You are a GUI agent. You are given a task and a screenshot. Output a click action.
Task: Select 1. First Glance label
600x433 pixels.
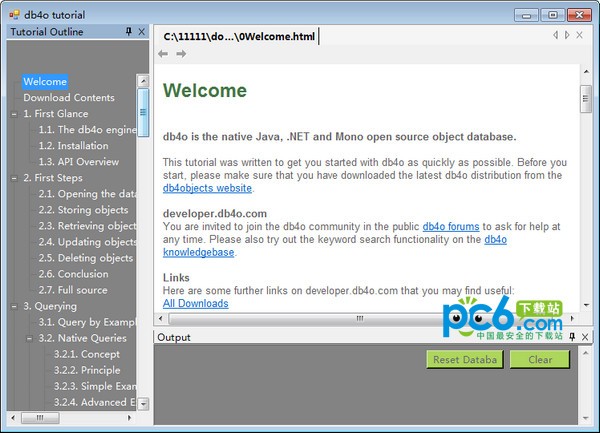(x=55, y=114)
